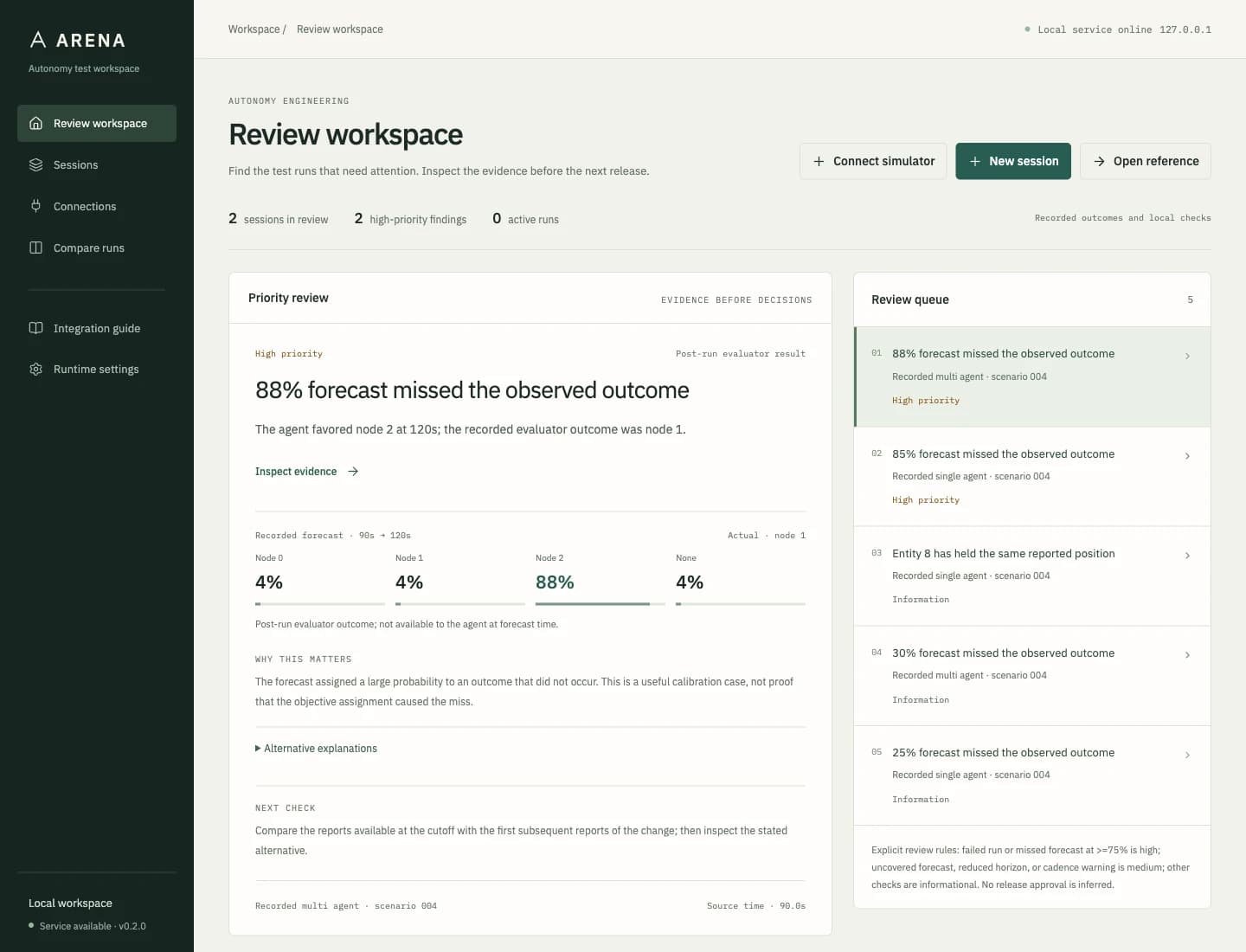Screen dimensions: 1246x952
Task: Click the '2 high-priority findings' stat
Action: tap(410, 219)
